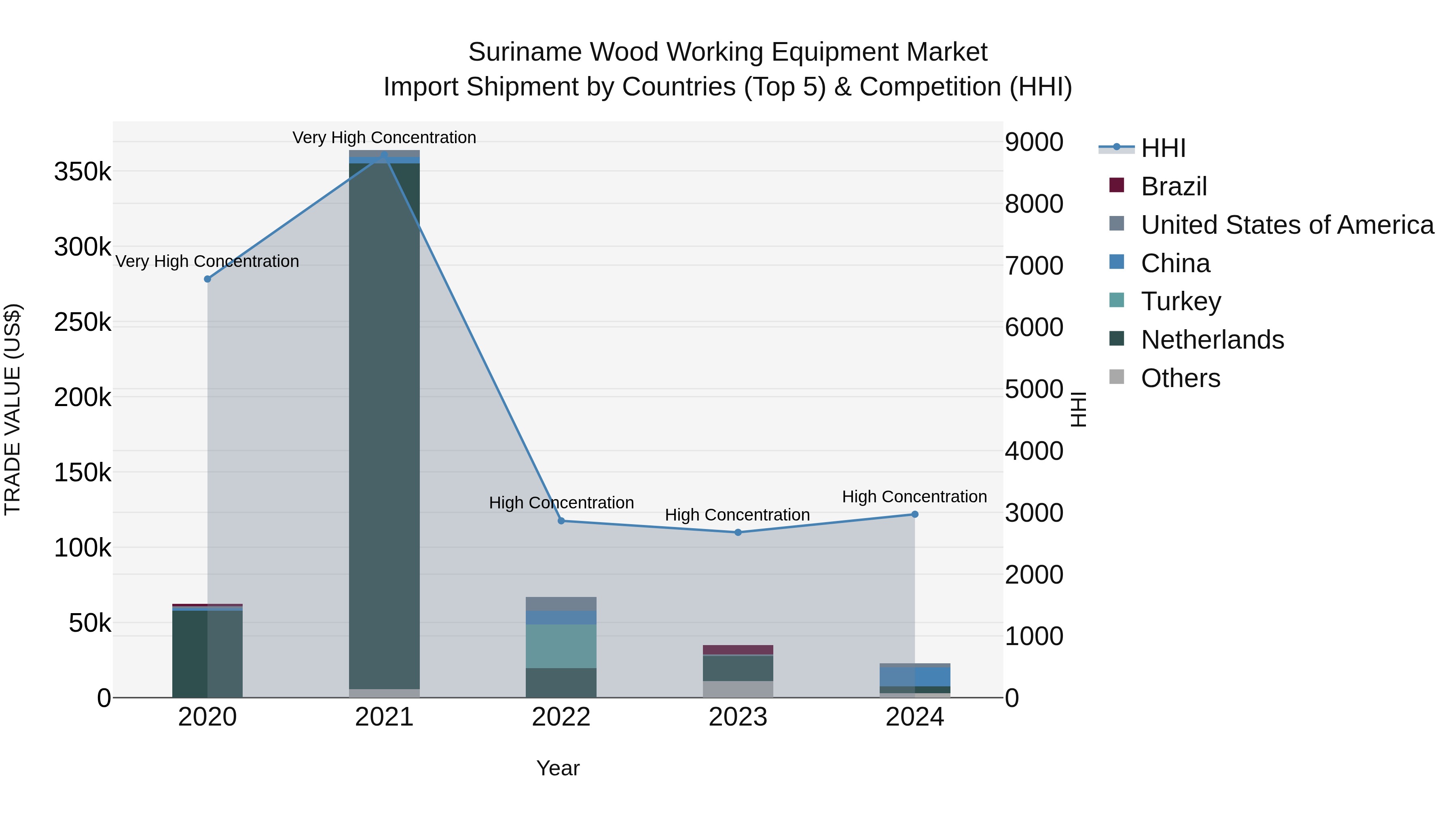Image resolution: width=1456 pixels, height=819 pixels.
Task: Click the Turkey legend label
Action: coord(1181,301)
